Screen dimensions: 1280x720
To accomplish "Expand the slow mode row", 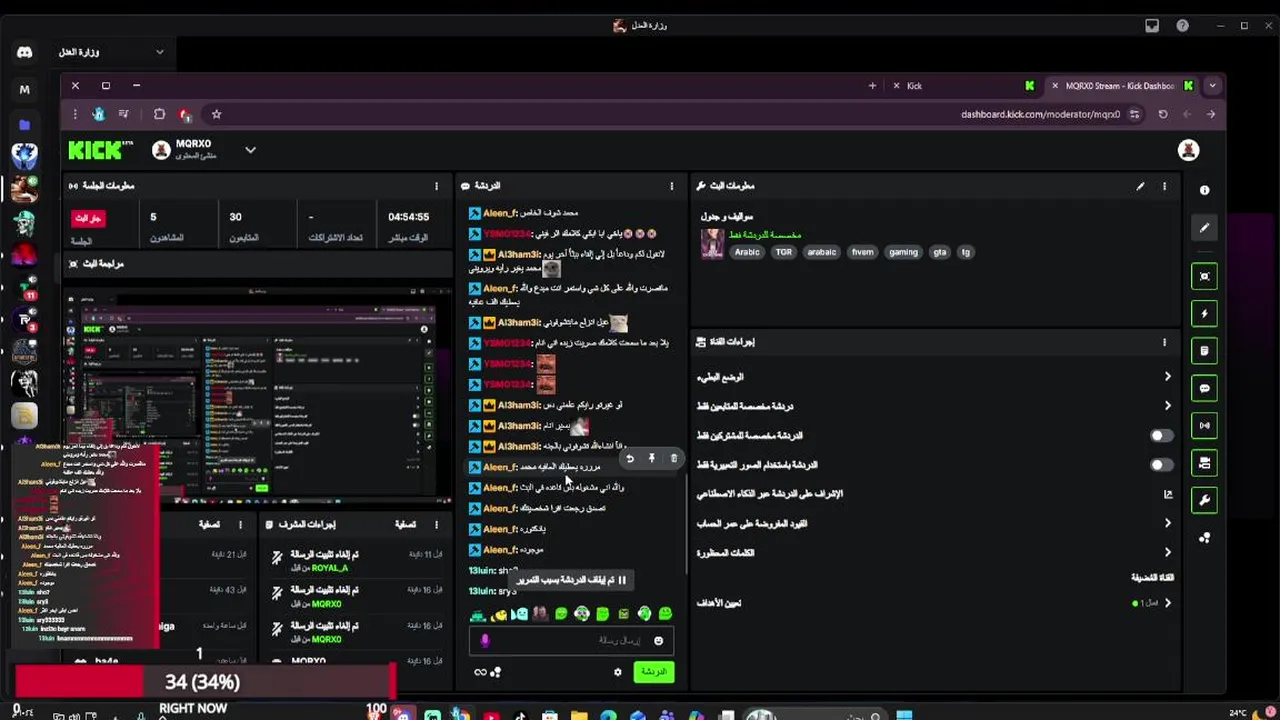I will pyautogui.click(x=935, y=377).
